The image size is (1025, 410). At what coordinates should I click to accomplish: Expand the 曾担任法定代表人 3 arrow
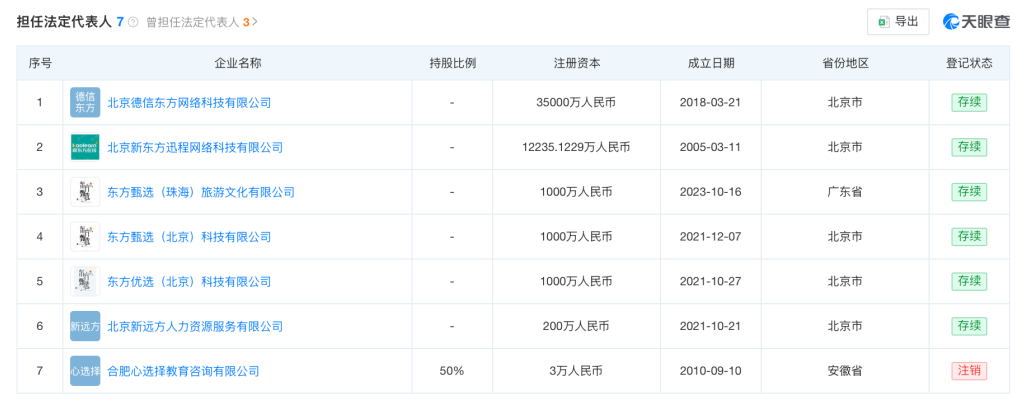coord(255,21)
